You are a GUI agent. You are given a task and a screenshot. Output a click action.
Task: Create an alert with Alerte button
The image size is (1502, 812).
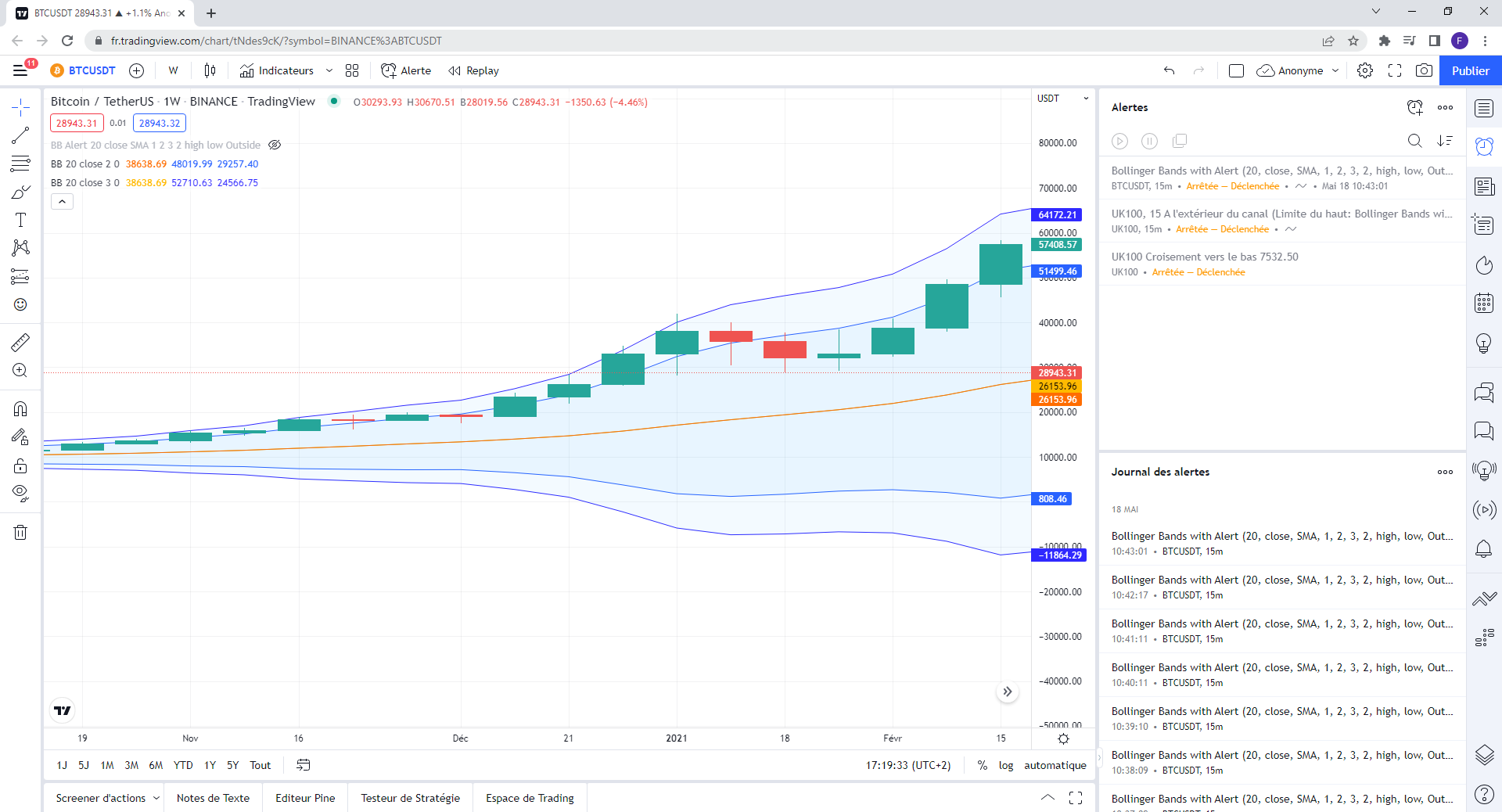coord(406,70)
